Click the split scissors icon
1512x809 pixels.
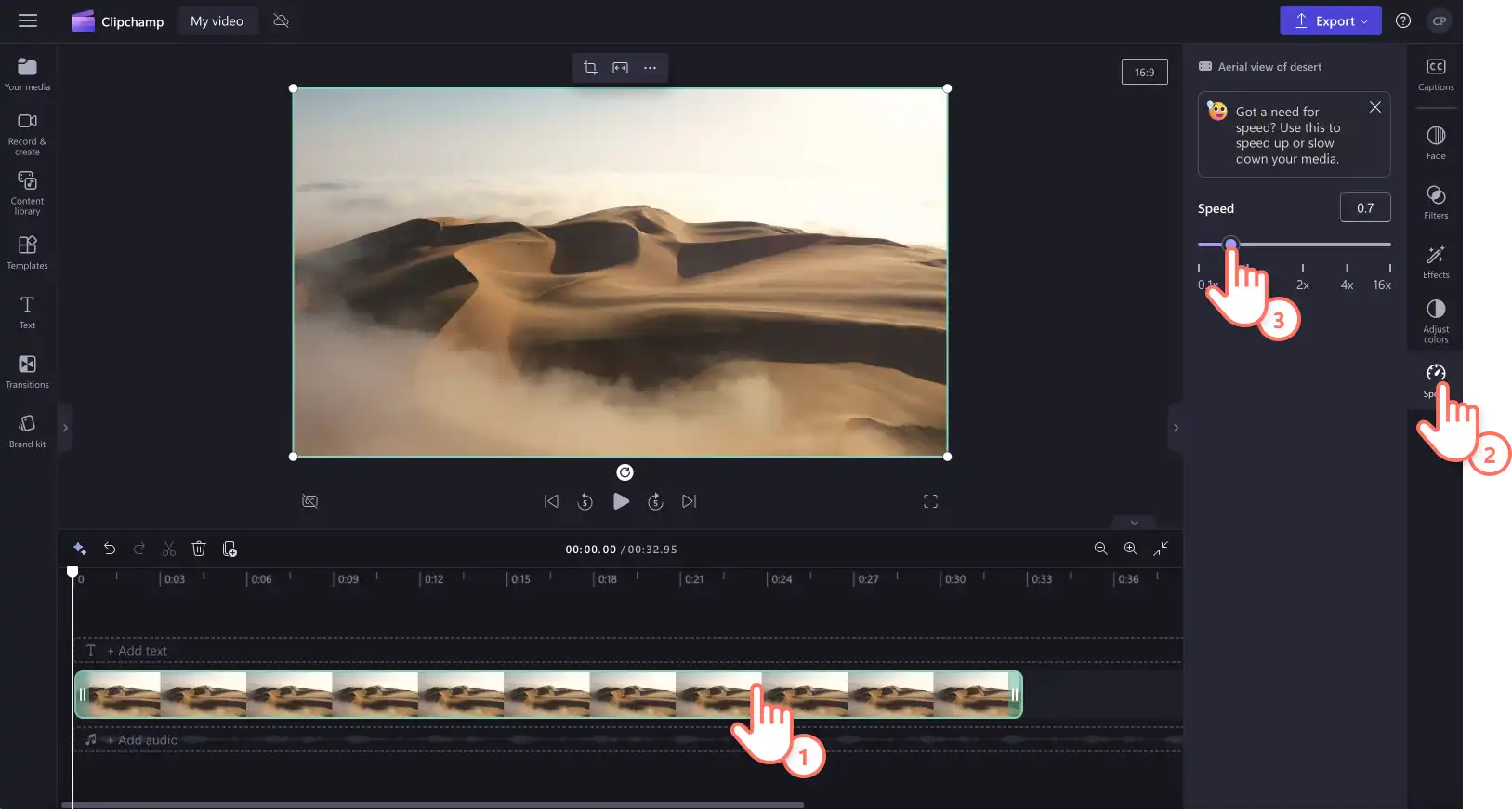pyautogui.click(x=168, y=549)
